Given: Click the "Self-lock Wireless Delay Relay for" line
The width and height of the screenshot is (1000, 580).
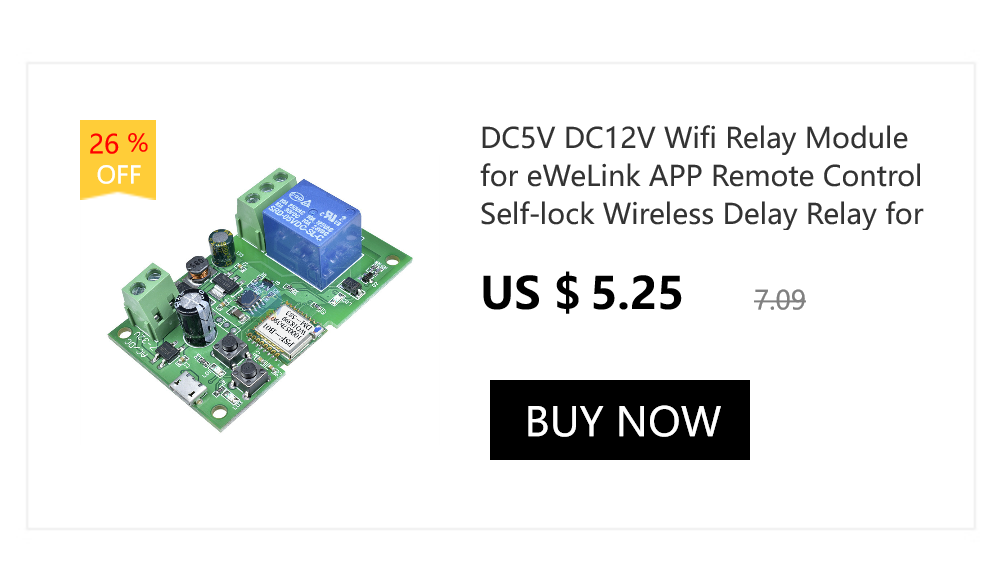Looking at the screenshot, I should [702, 214].
